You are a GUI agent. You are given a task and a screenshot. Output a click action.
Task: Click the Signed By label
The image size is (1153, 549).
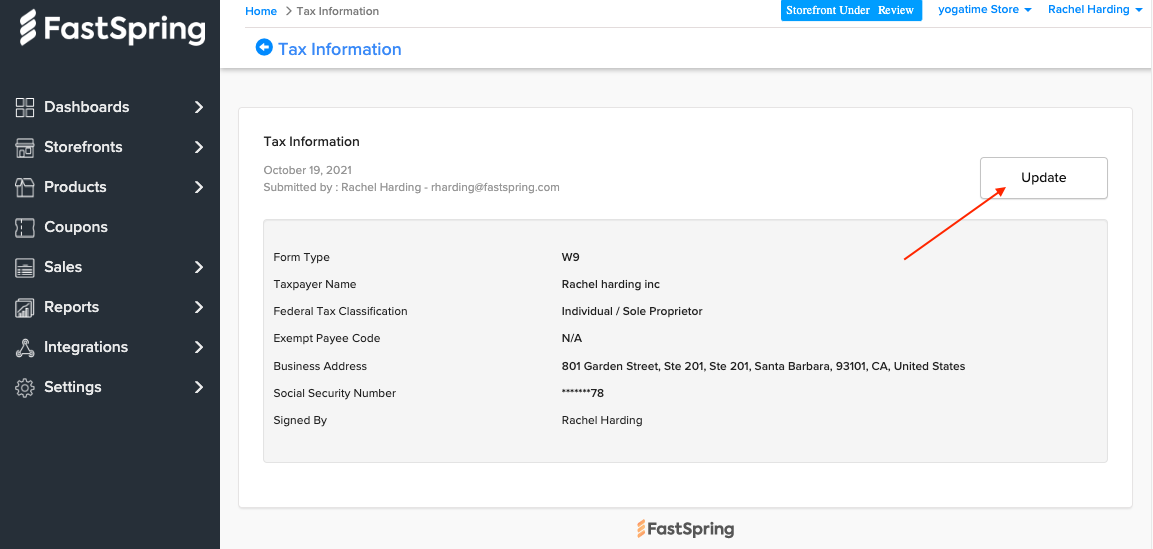(300, 420)
